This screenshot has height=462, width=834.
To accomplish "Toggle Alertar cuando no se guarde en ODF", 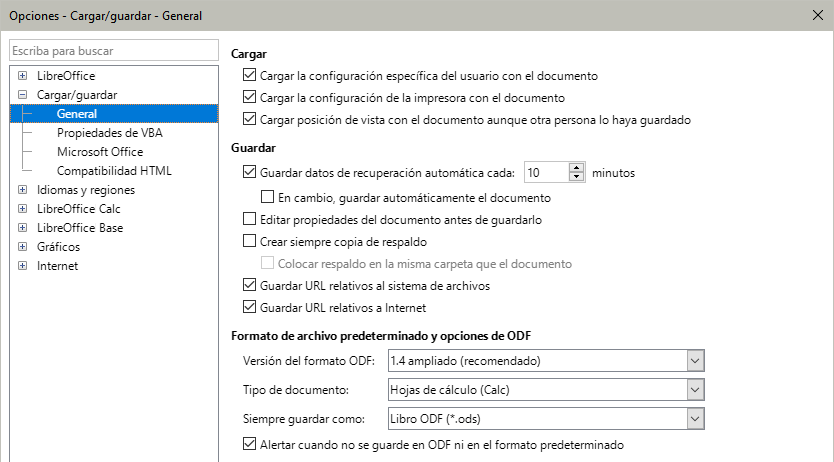I will pos(249,443).
